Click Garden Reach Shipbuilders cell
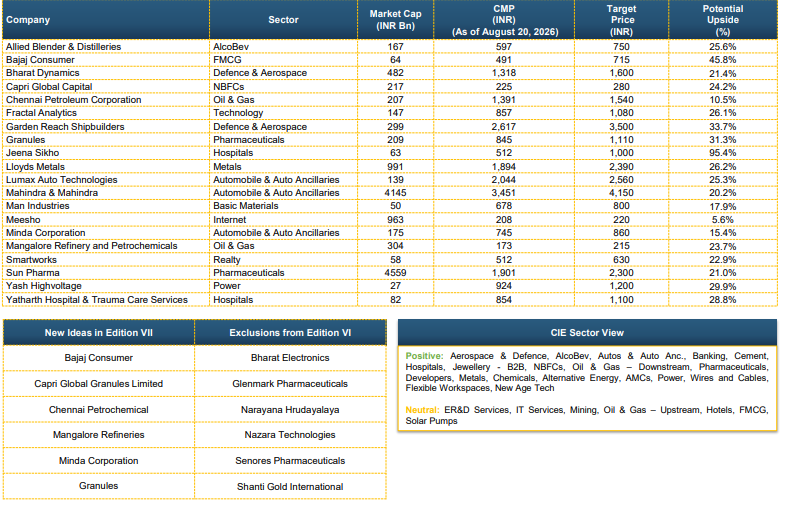Screen dimensions: 807x506 coord(65,127)
